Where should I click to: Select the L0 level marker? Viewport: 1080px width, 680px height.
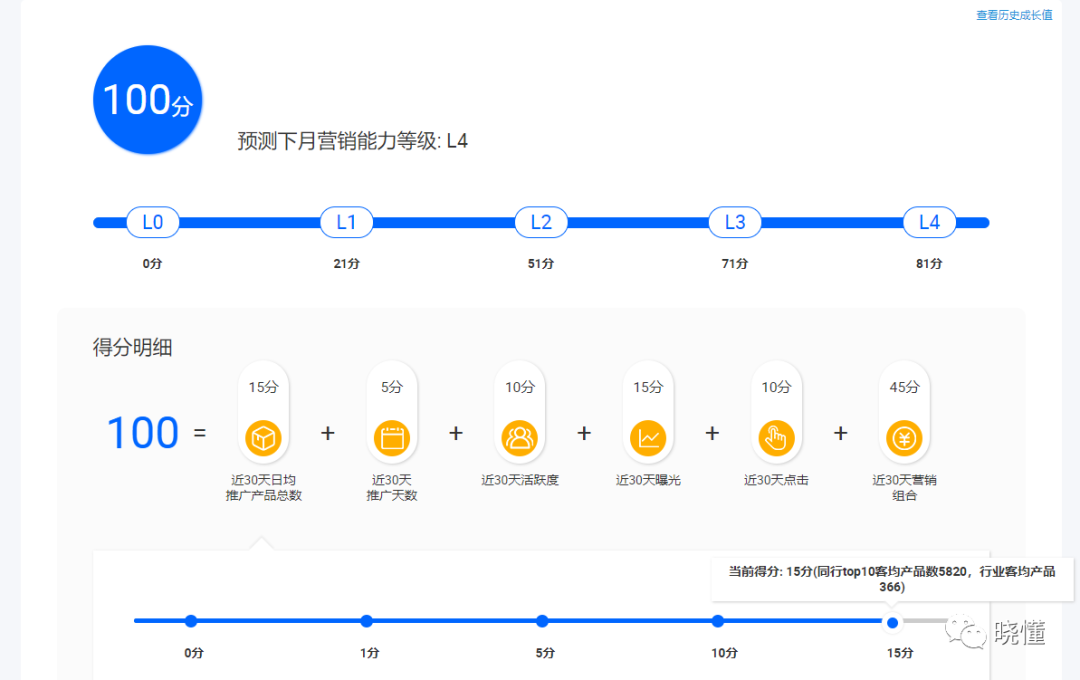[152, 222]
